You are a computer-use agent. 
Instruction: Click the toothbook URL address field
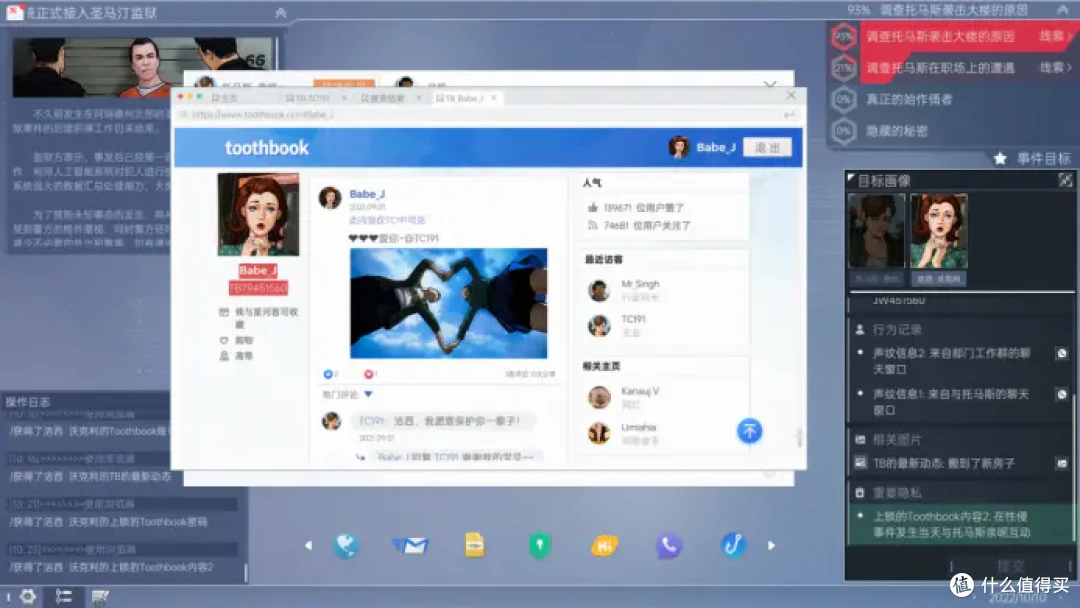pyautogui.click(x=482, y=114)
